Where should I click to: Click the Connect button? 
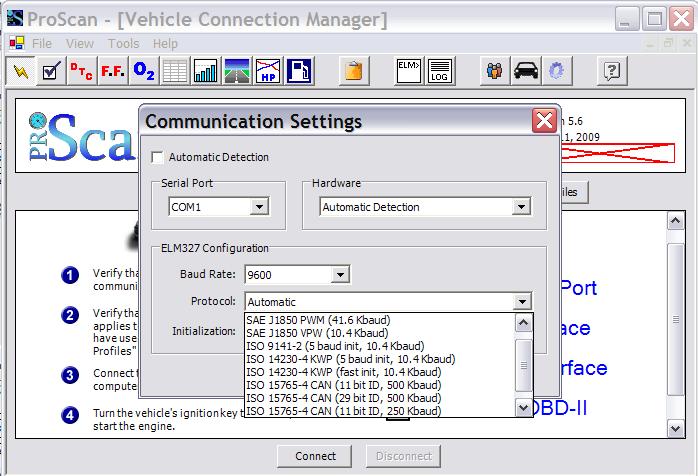(315, 456)
